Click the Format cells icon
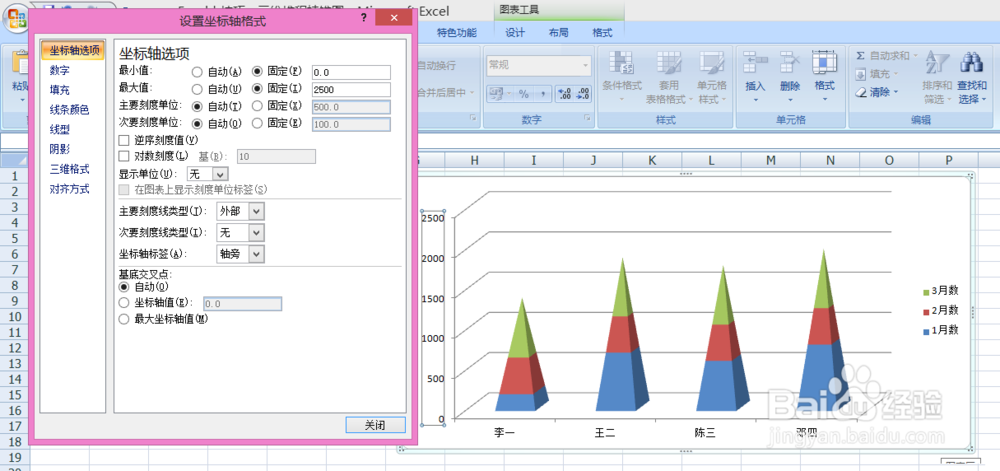Image resolution: width=1000 pixels, height=471 pixels. pyautogui.click(x=825, y=63)
